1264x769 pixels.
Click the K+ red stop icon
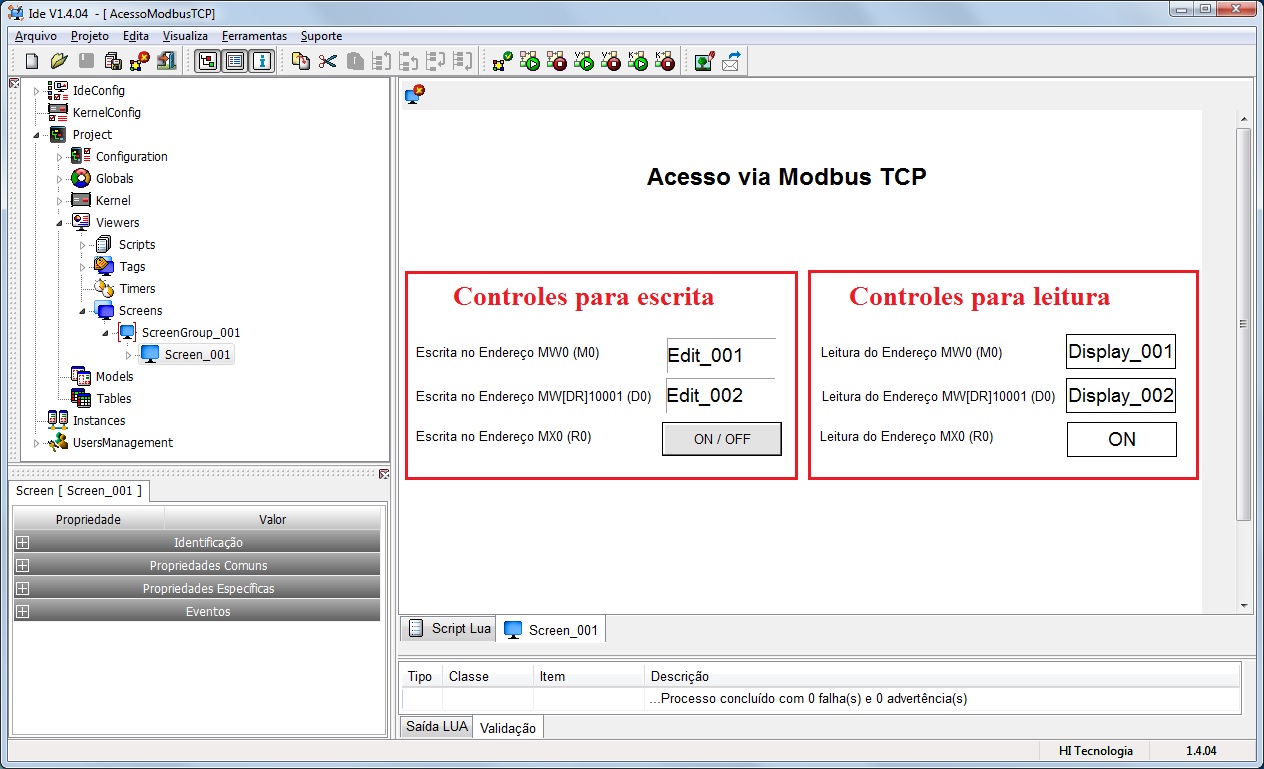tap(665, 61)
